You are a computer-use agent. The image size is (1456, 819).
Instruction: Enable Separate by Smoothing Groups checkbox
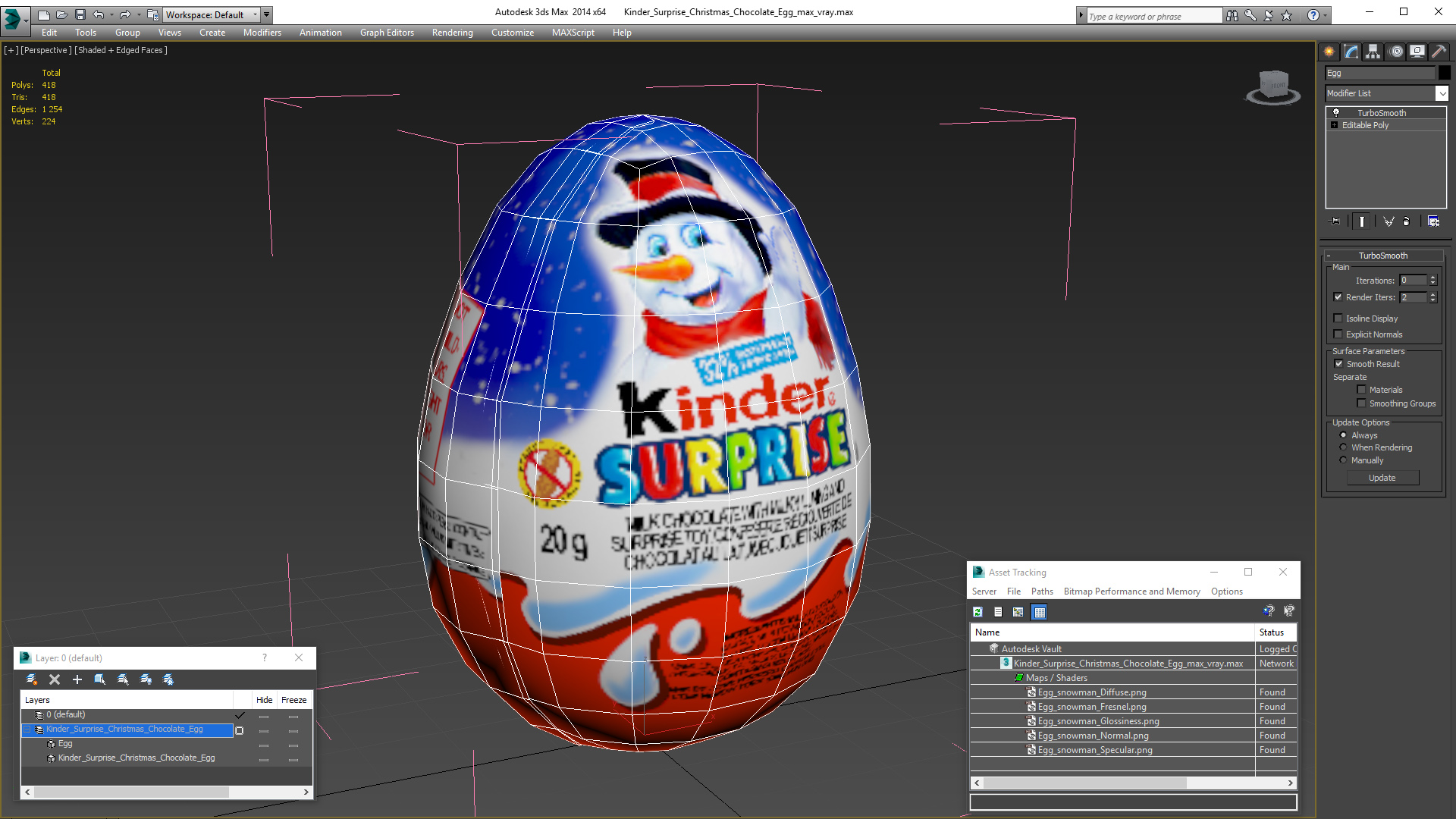click(1362, 403)
